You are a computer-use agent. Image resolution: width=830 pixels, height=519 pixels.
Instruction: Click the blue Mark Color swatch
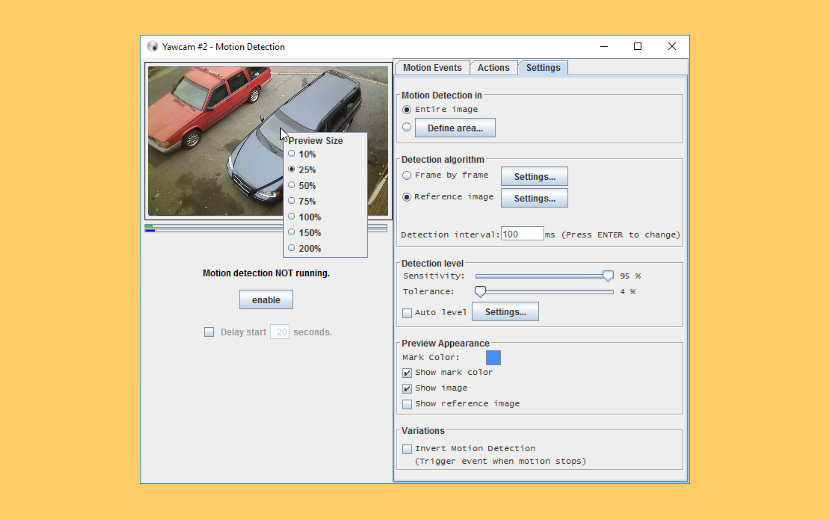click(493, 357)
